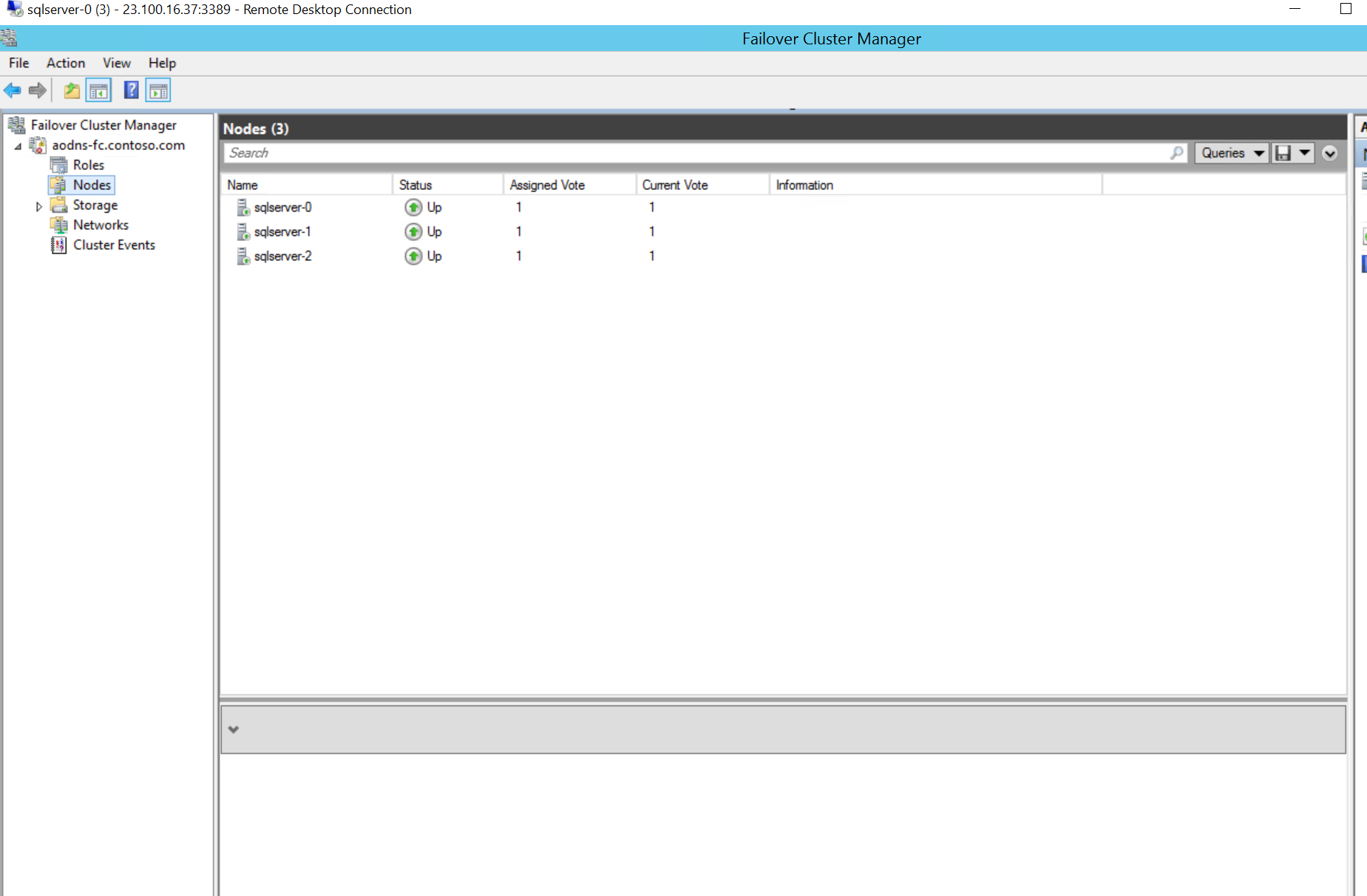Expand the search options chevron button
Image resolution: width=1367 pixels, height=896 pixels.
pos(1329,153)
